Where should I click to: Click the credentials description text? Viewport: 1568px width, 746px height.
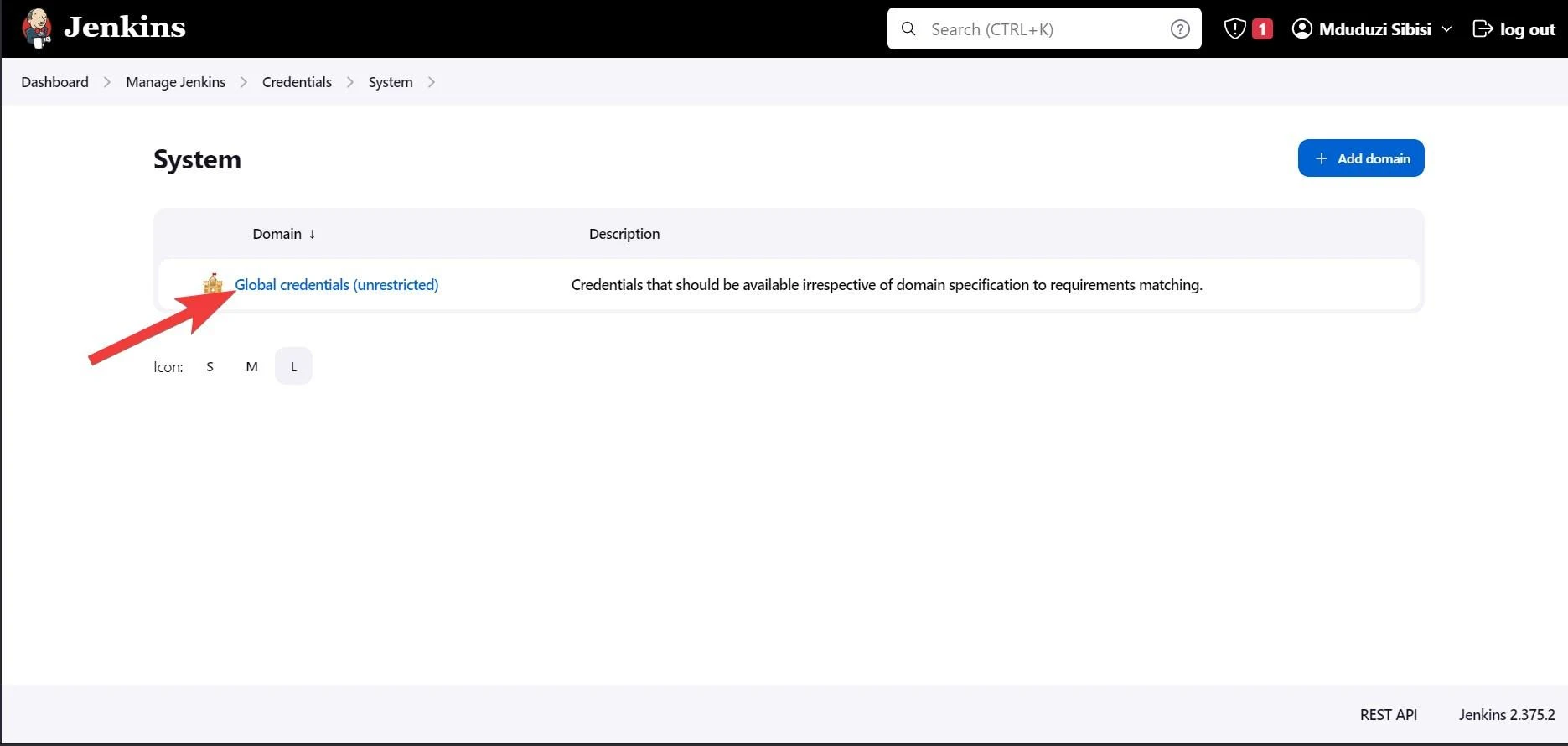point(887,285)
